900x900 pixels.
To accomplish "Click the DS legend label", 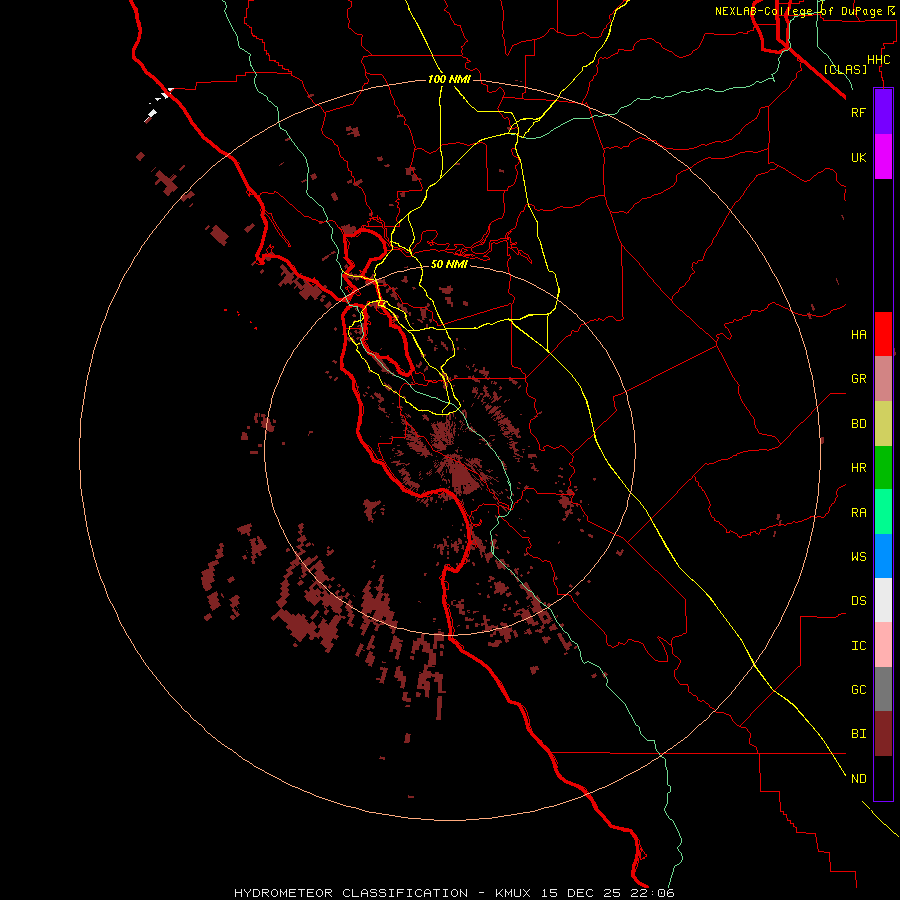I will (858, 601).
